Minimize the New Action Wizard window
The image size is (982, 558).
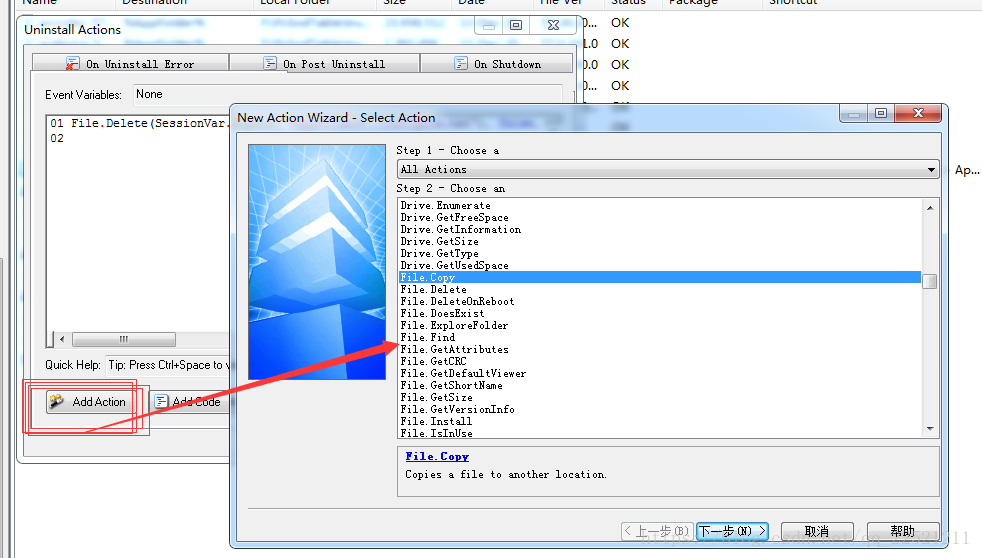pyautogui.click(x=853, y=113)
